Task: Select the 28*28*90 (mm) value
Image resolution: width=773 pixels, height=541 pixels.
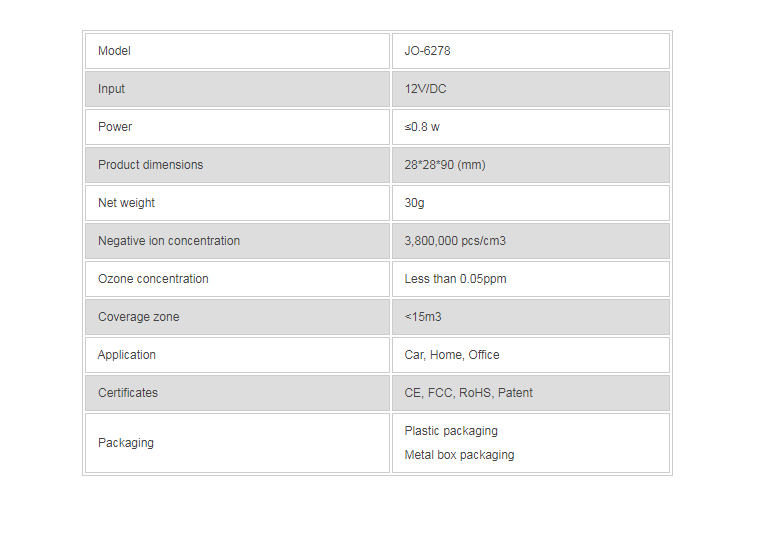Action: pyautogui.click(x=445, y=165)
